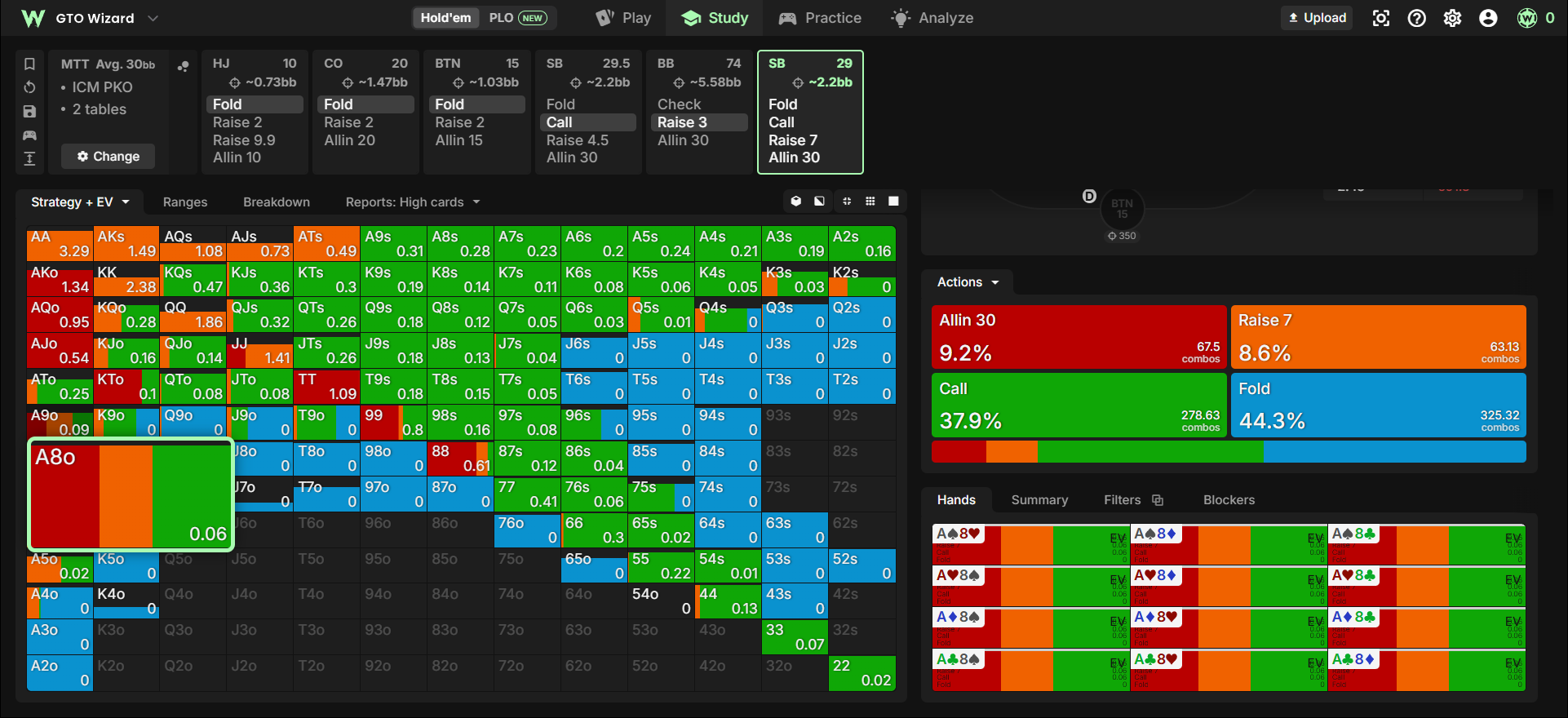
Task: Select the solid square layout icon
Action: (x=894, y=202)
